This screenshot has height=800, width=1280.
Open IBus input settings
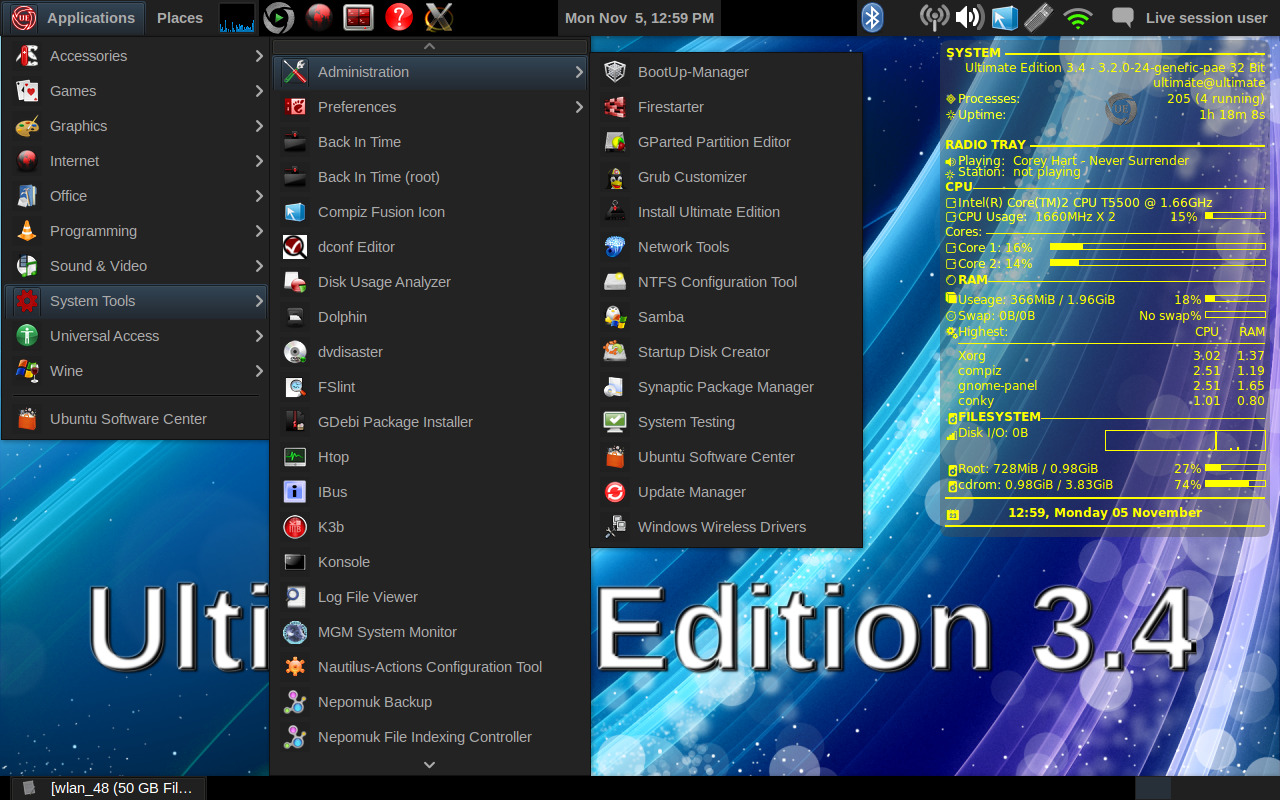pyautogui.click(x=430, y=492)
